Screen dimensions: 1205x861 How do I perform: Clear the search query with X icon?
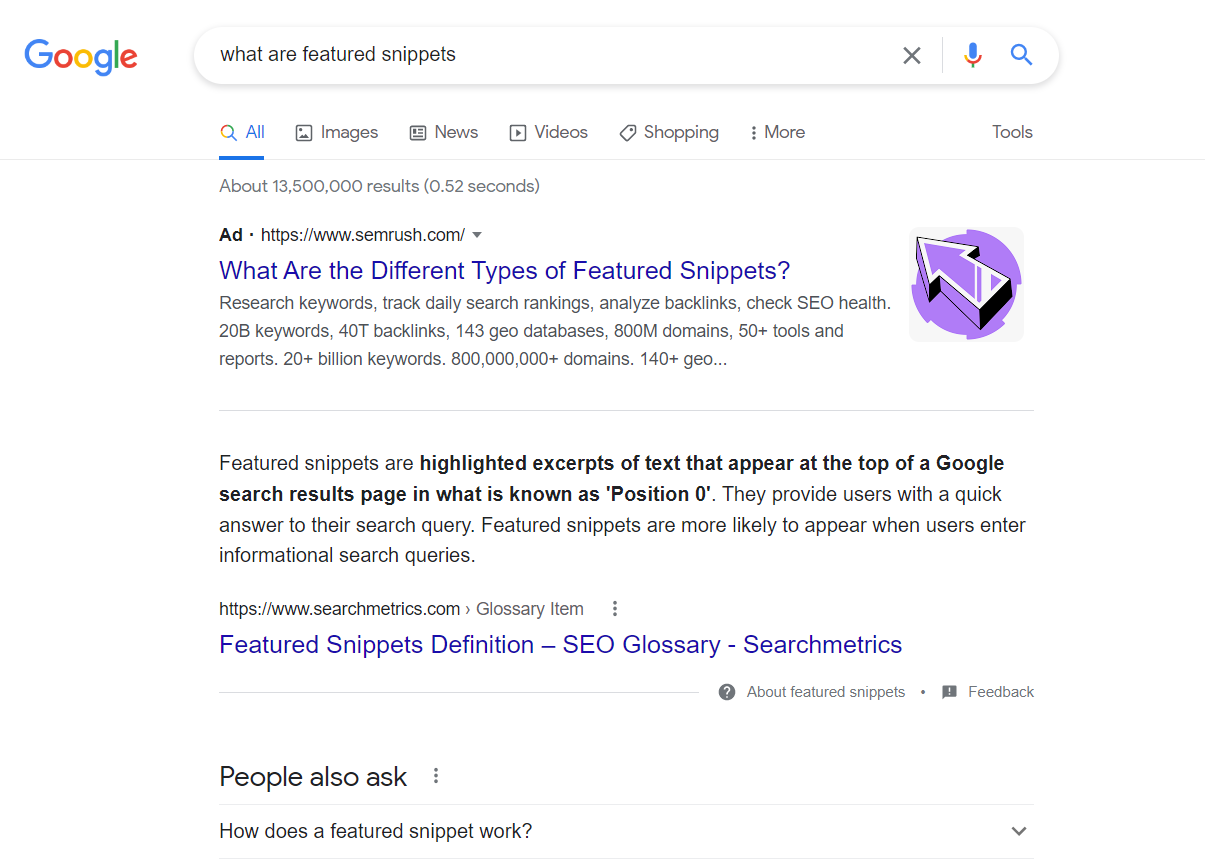(x=911, y=56)
